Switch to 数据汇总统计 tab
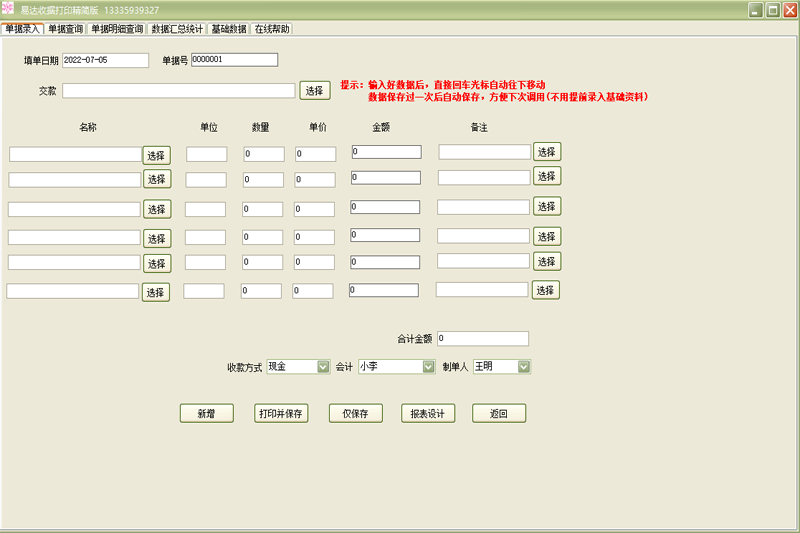The image size is (800, 533). point(177,29)
